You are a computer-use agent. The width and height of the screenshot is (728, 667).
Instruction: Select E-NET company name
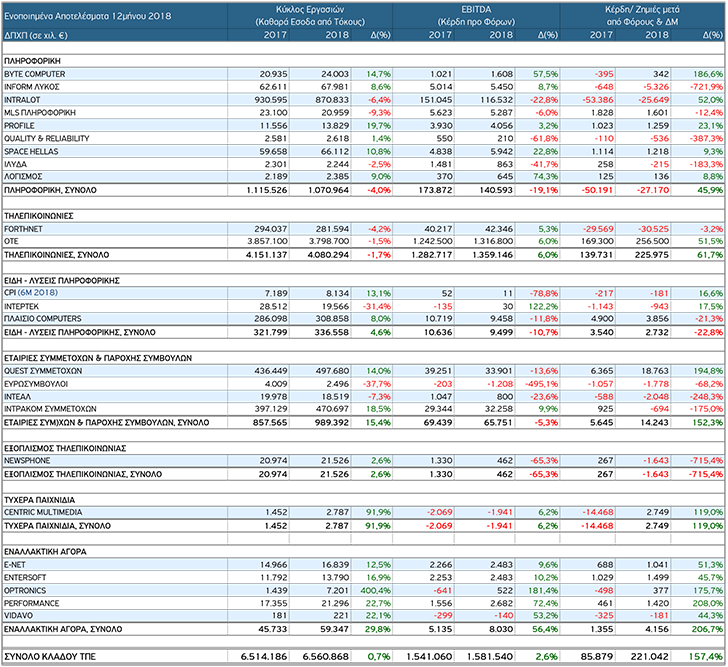pos(15,565)
